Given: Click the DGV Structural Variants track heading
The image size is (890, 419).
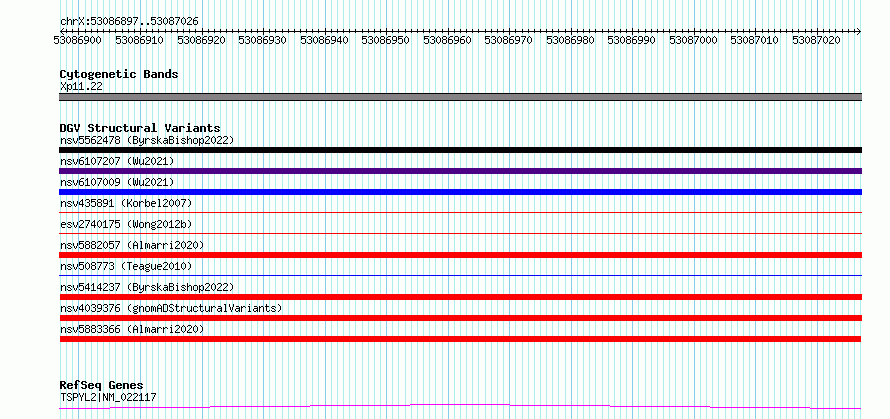Looking at the screenshot, I should coord(140,128).
